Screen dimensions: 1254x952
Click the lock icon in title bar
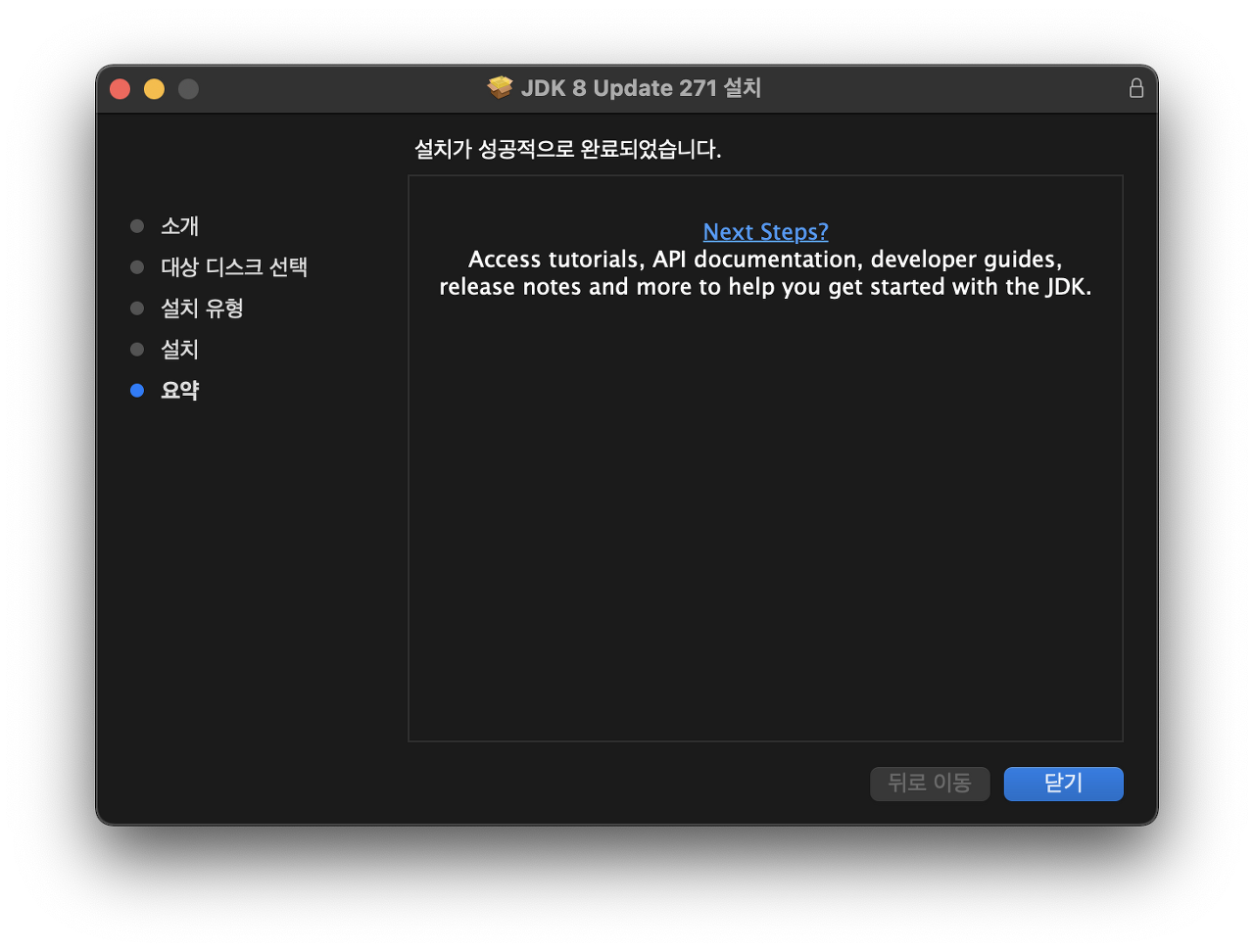1136,88
